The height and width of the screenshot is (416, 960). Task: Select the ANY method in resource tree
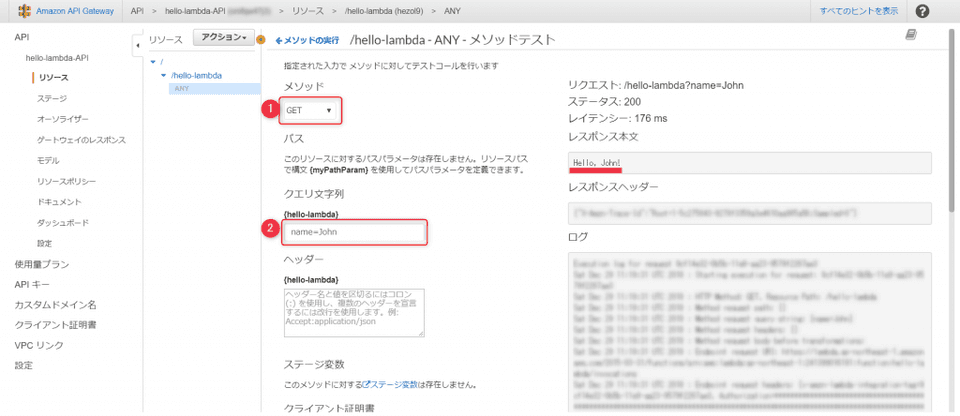[182, 88]
